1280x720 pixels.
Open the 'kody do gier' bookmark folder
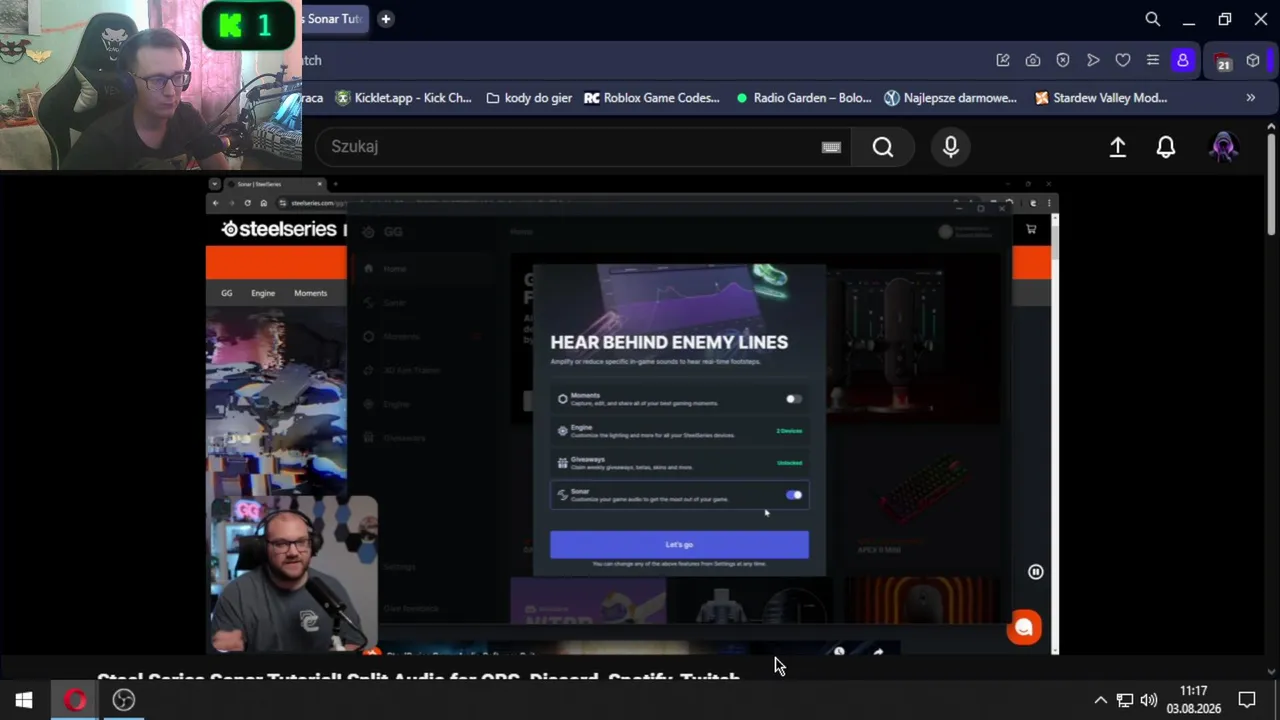(529, 98)
